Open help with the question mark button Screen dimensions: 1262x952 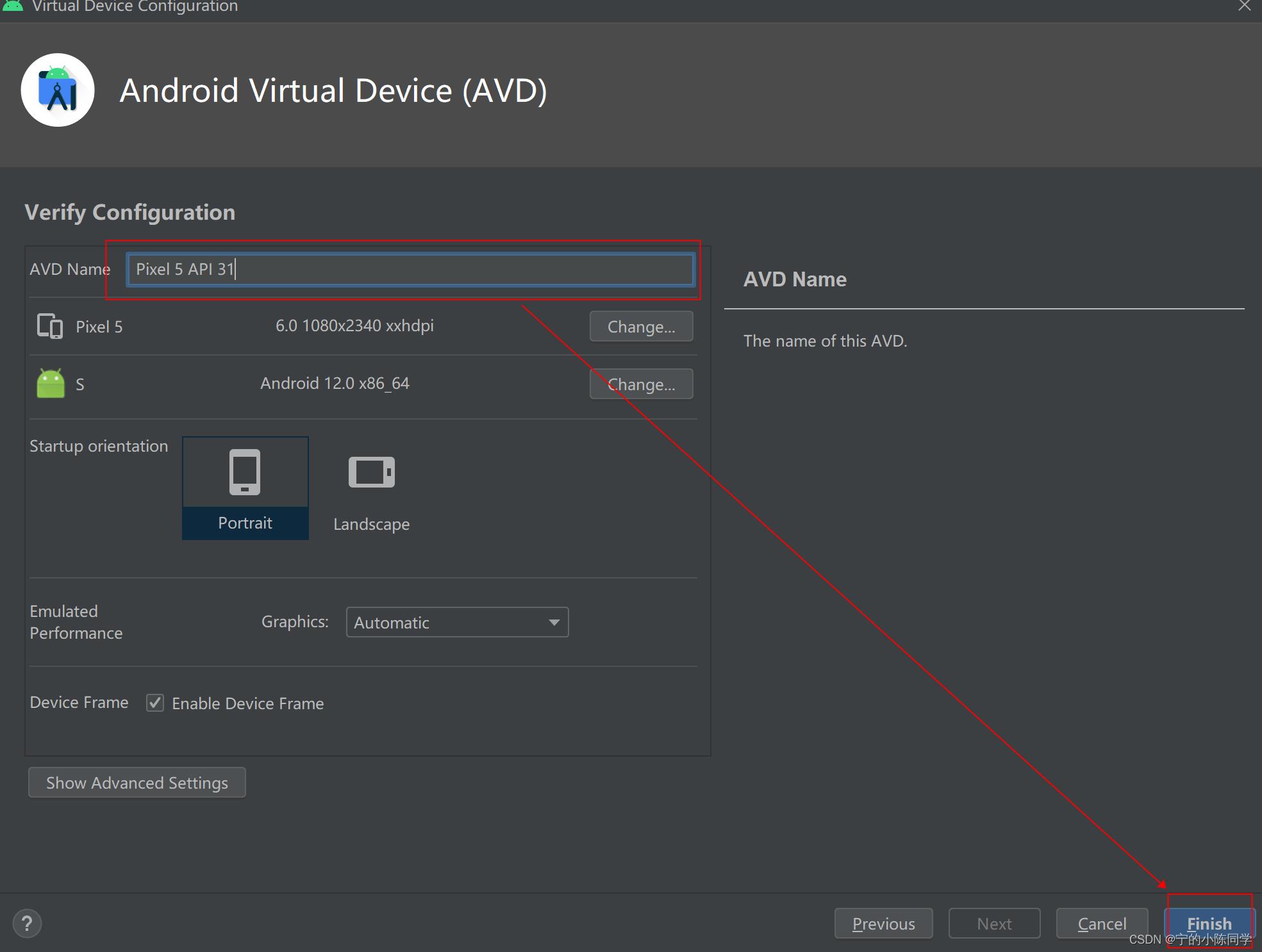[27, 924]
